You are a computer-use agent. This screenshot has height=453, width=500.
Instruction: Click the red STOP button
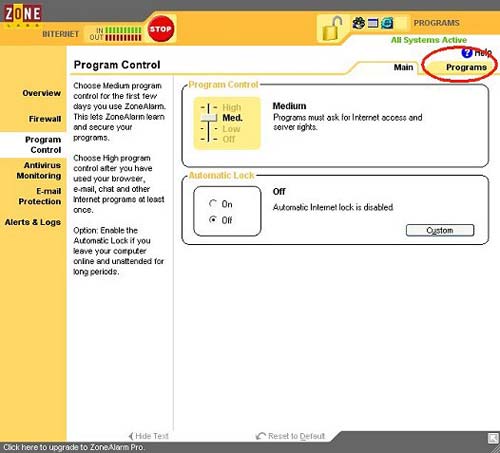pyautogui.click(x=161, y=29)
